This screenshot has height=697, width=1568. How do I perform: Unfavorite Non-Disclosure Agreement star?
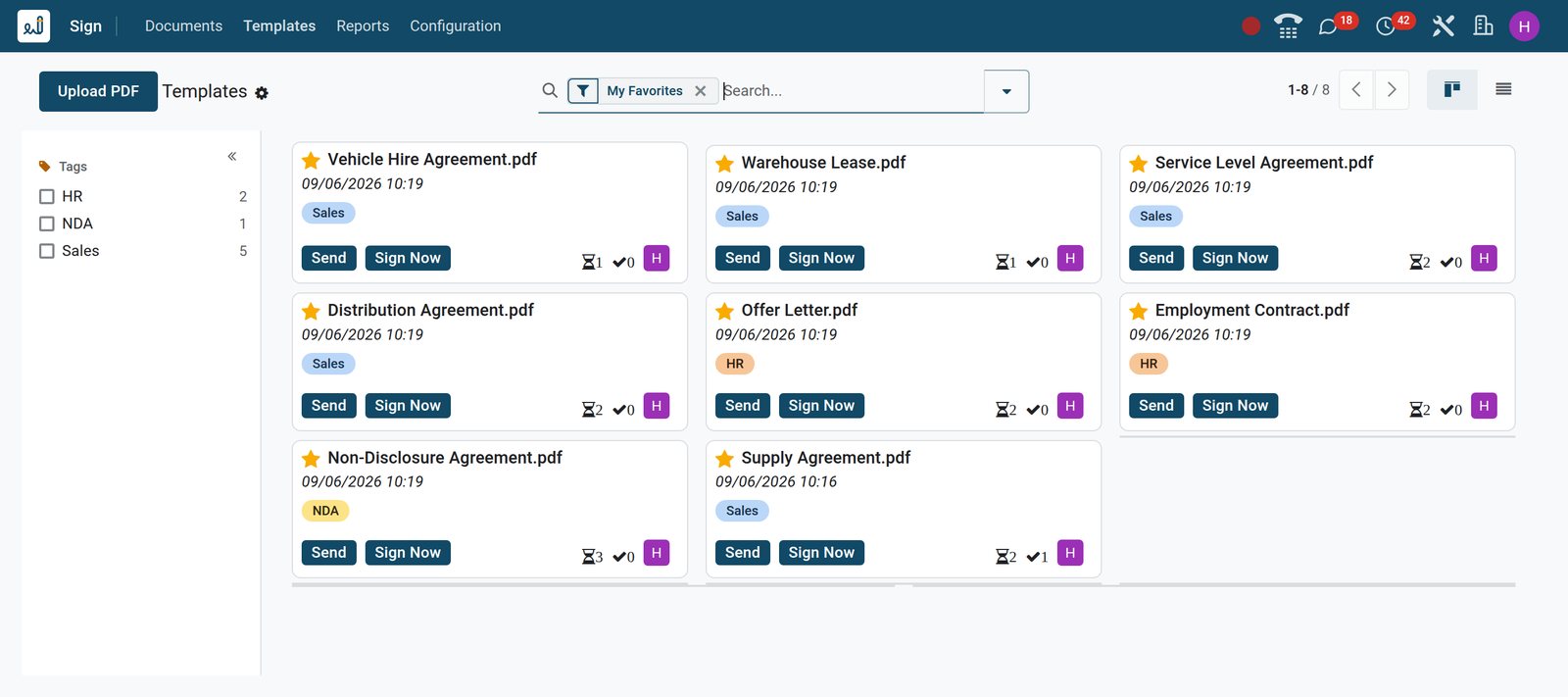coord(311,459)
